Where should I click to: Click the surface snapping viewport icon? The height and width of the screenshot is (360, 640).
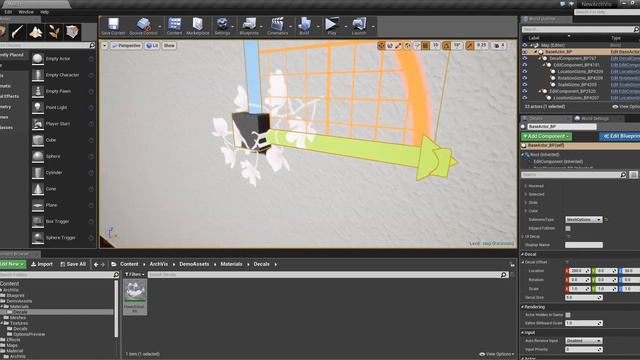pyautogui.click(x=416, y=46)
